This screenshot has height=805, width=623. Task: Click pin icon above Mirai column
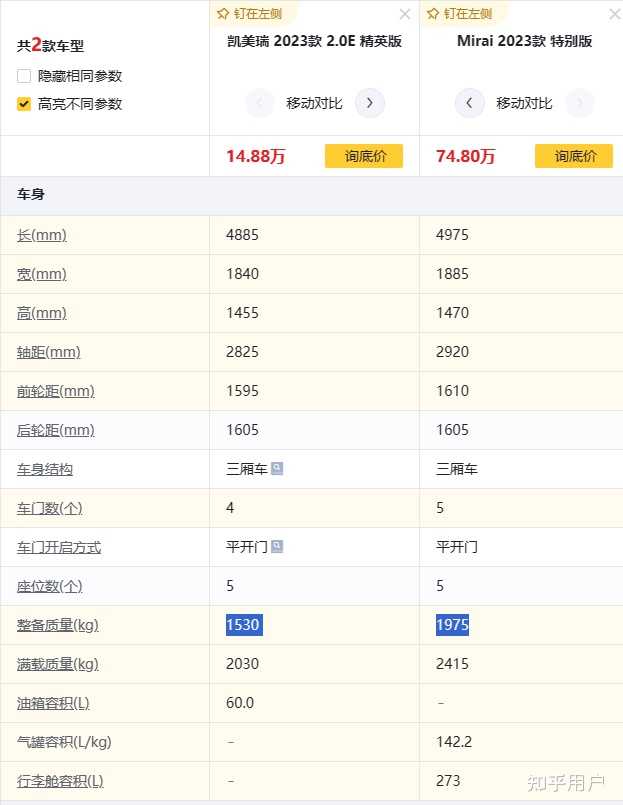click(432, 14)
